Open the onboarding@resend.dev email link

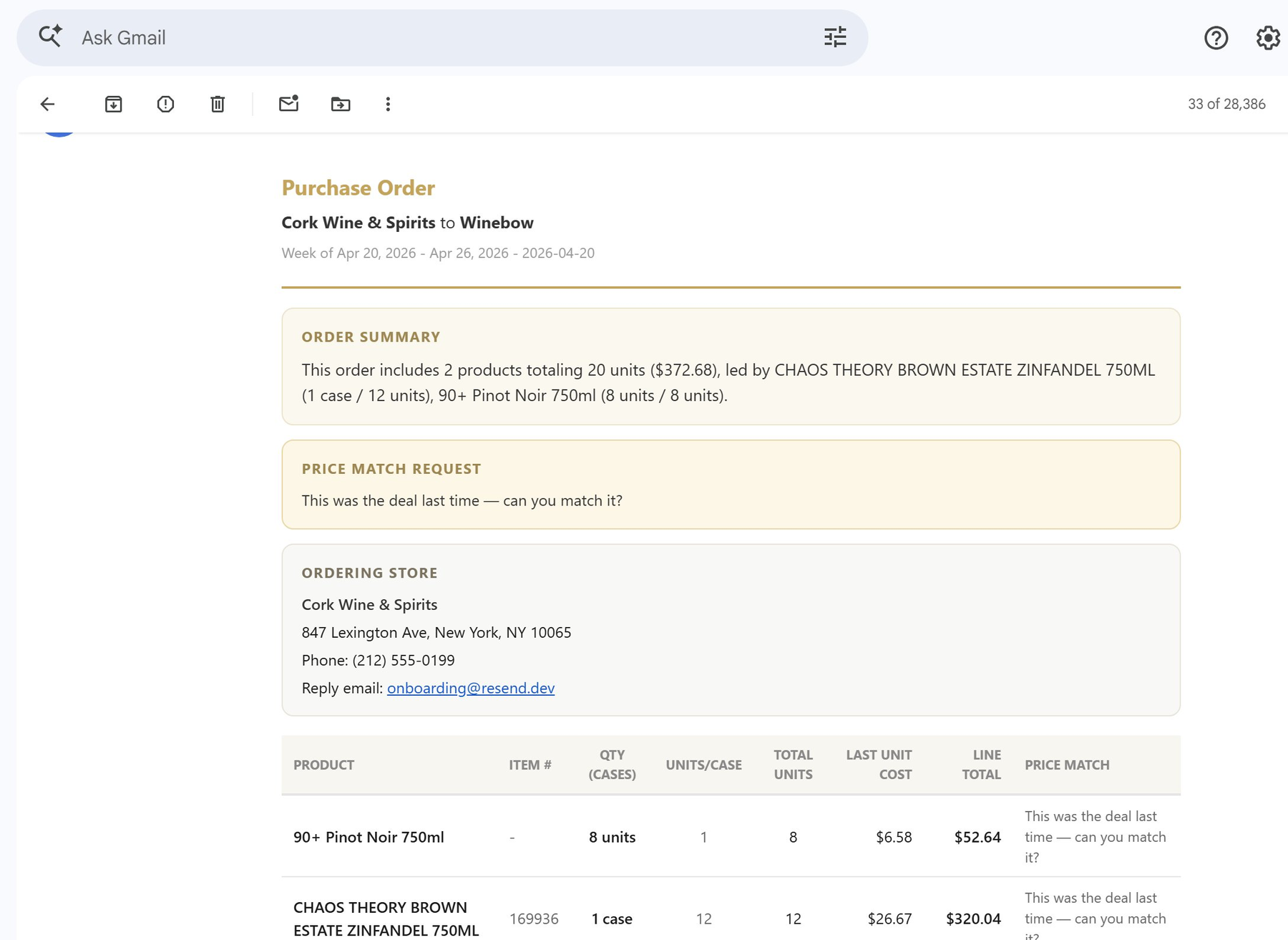(470, 688)
